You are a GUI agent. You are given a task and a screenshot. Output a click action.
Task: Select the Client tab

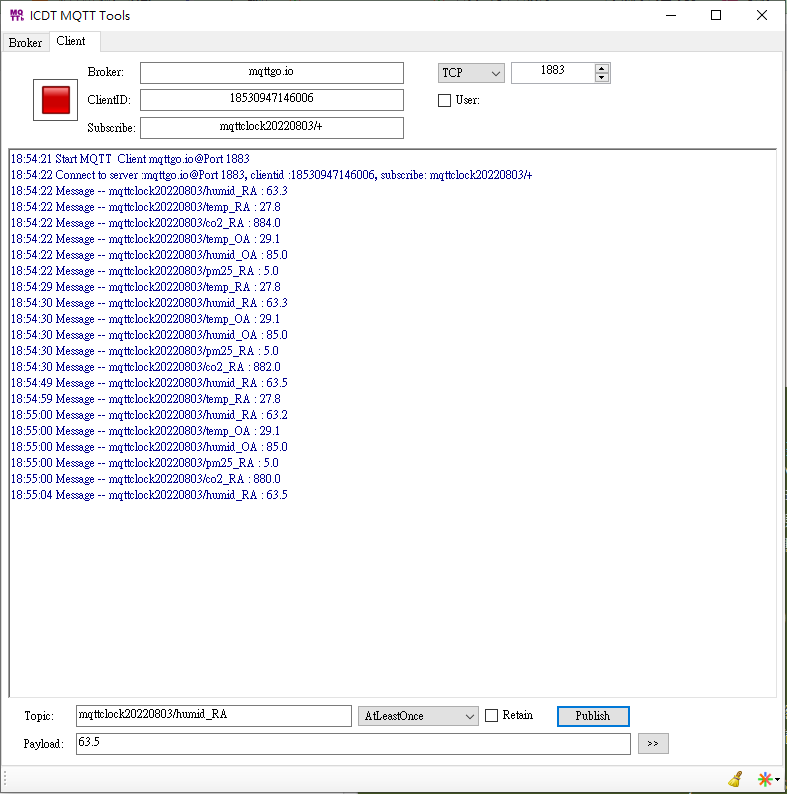click(71, 42)
